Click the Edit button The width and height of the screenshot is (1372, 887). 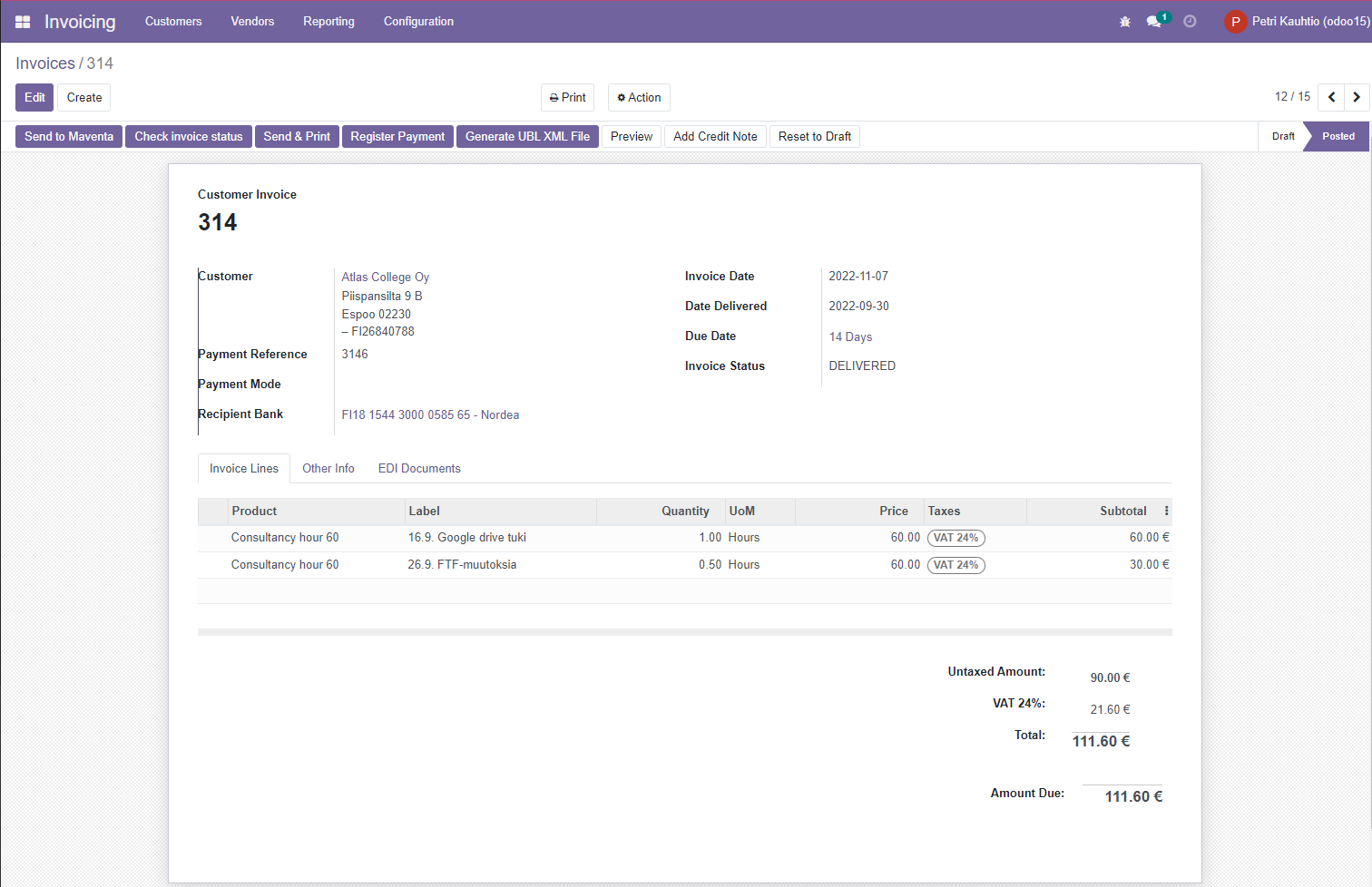tap(34, 98)
